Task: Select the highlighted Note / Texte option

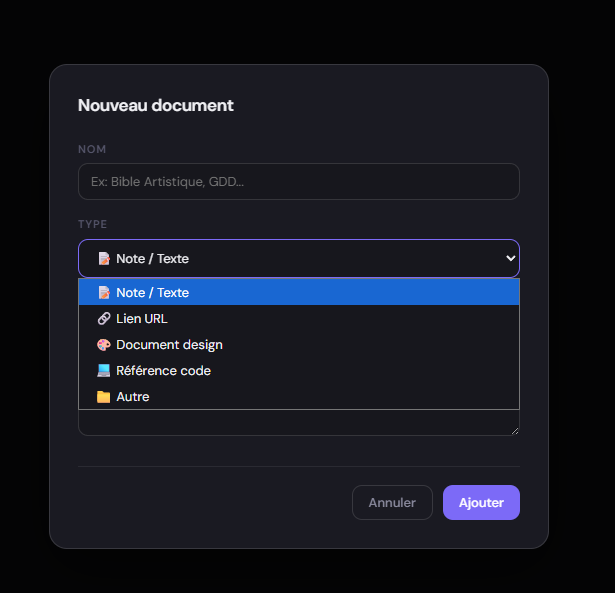Action: point(299,292)
